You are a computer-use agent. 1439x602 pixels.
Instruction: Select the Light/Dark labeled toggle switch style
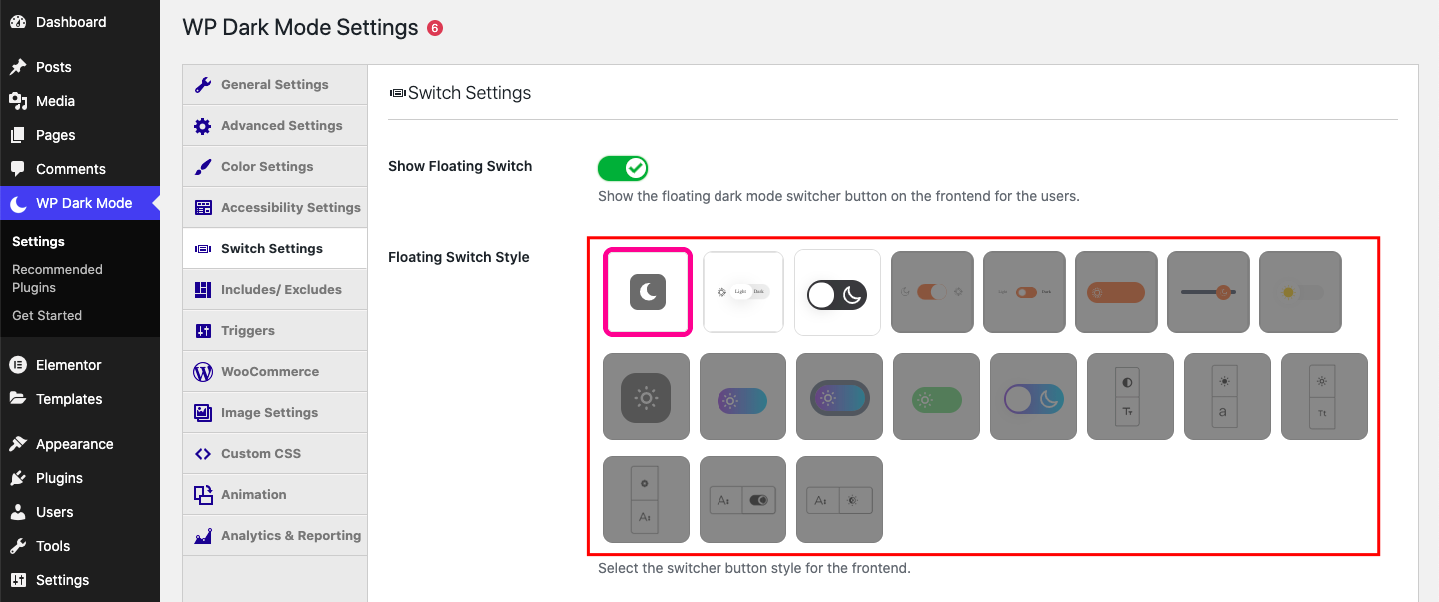coord(742,292)
